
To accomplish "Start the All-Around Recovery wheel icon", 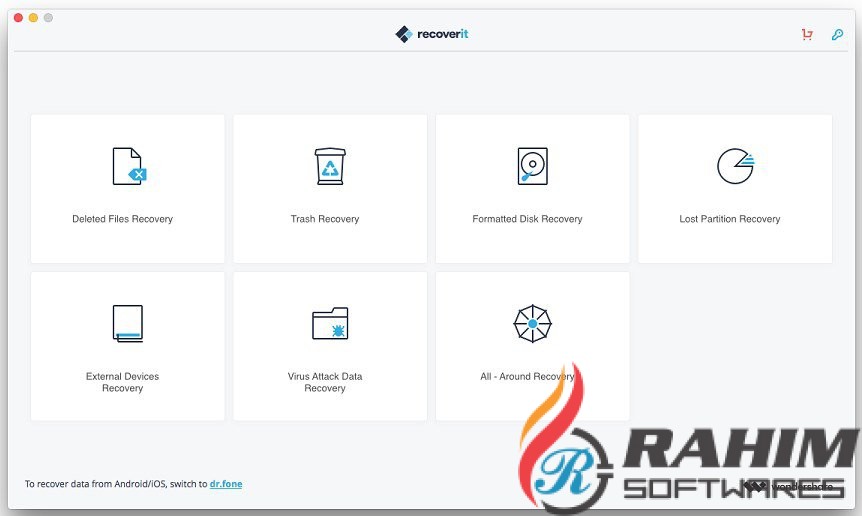I will pyautogui.click(x=532, y=324).
